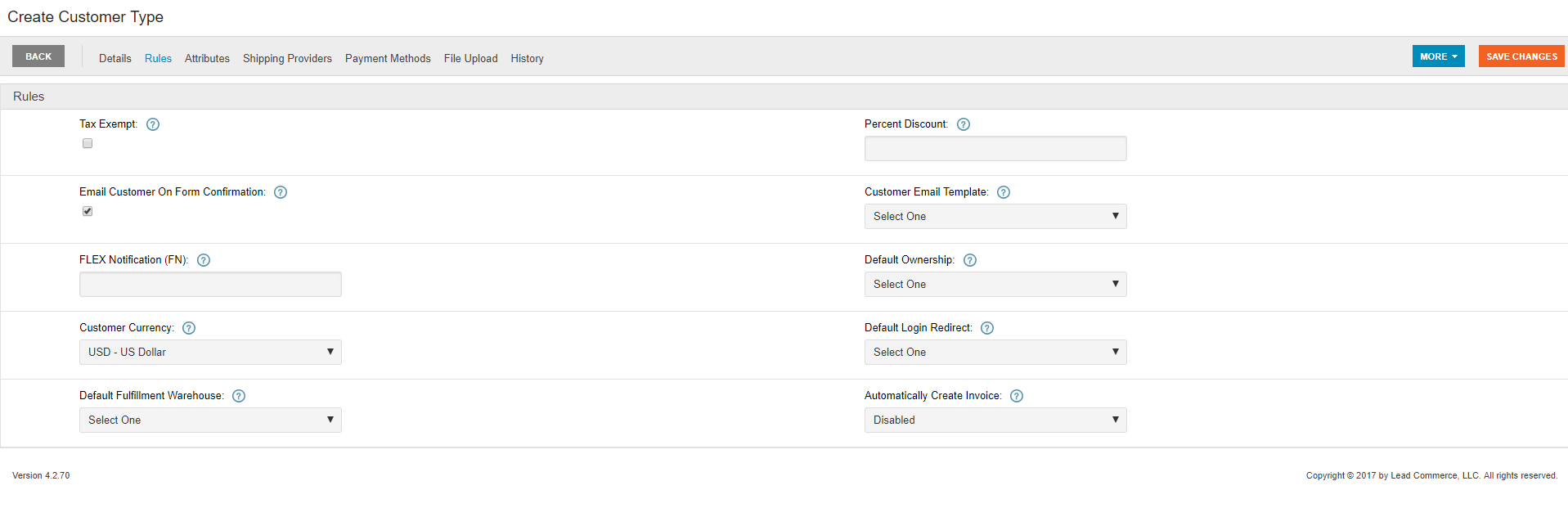Viewport: 1568px width, 517px height.
Task: Expand the Default Login Redirect dropdown
Action: coord(995,353)
